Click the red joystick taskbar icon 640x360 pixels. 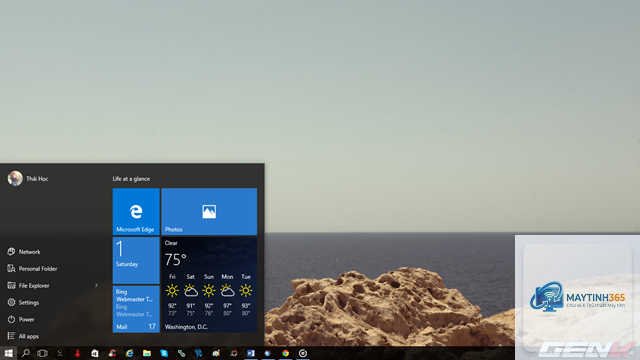78,353
